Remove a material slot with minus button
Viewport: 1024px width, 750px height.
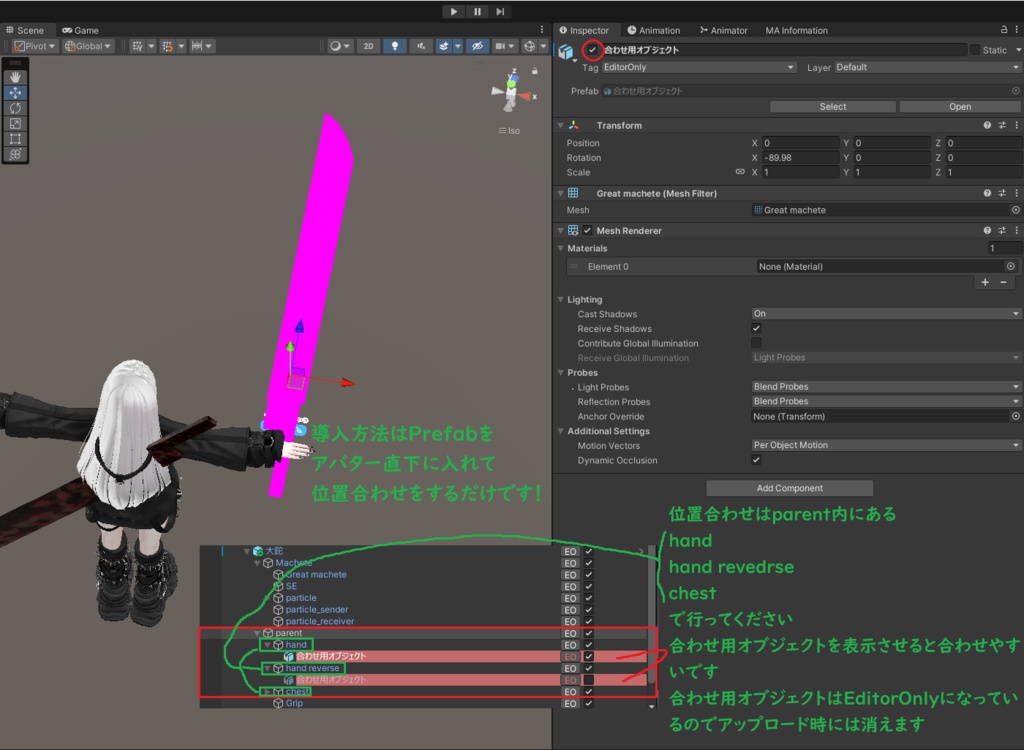(x=1004, y=282)
